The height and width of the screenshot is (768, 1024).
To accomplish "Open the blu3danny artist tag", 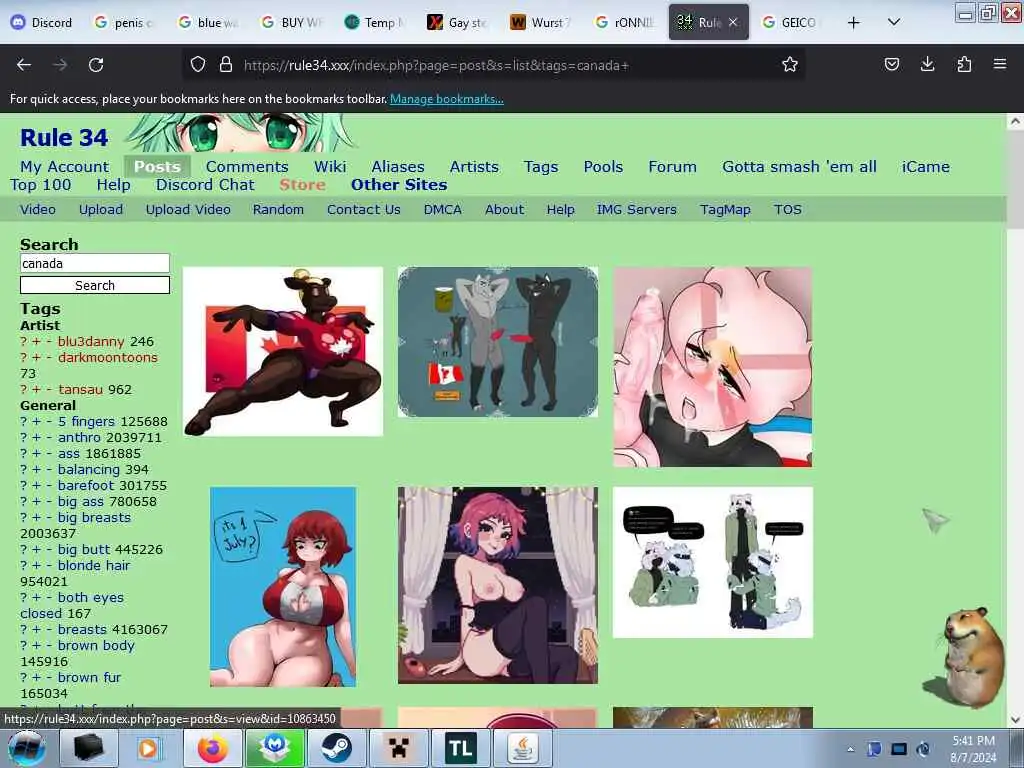I will point(91,342).
